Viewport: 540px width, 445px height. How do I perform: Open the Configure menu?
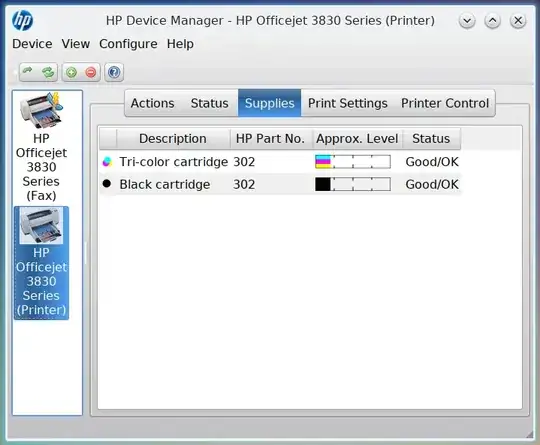(128, 44)
